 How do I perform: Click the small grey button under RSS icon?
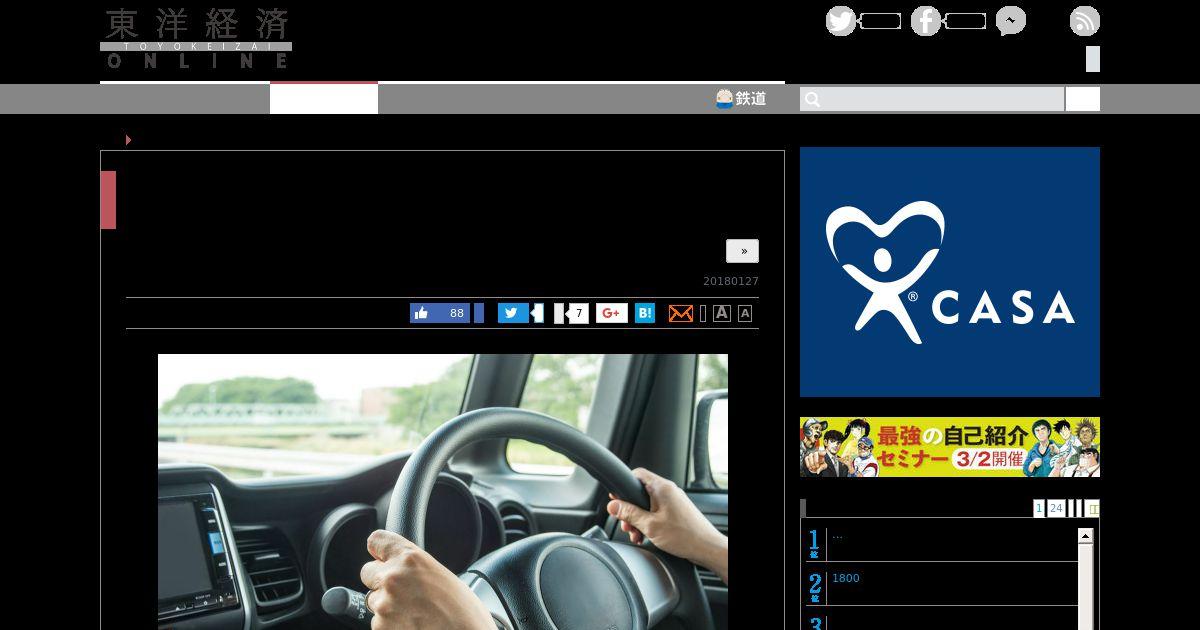coord(1093,59)
